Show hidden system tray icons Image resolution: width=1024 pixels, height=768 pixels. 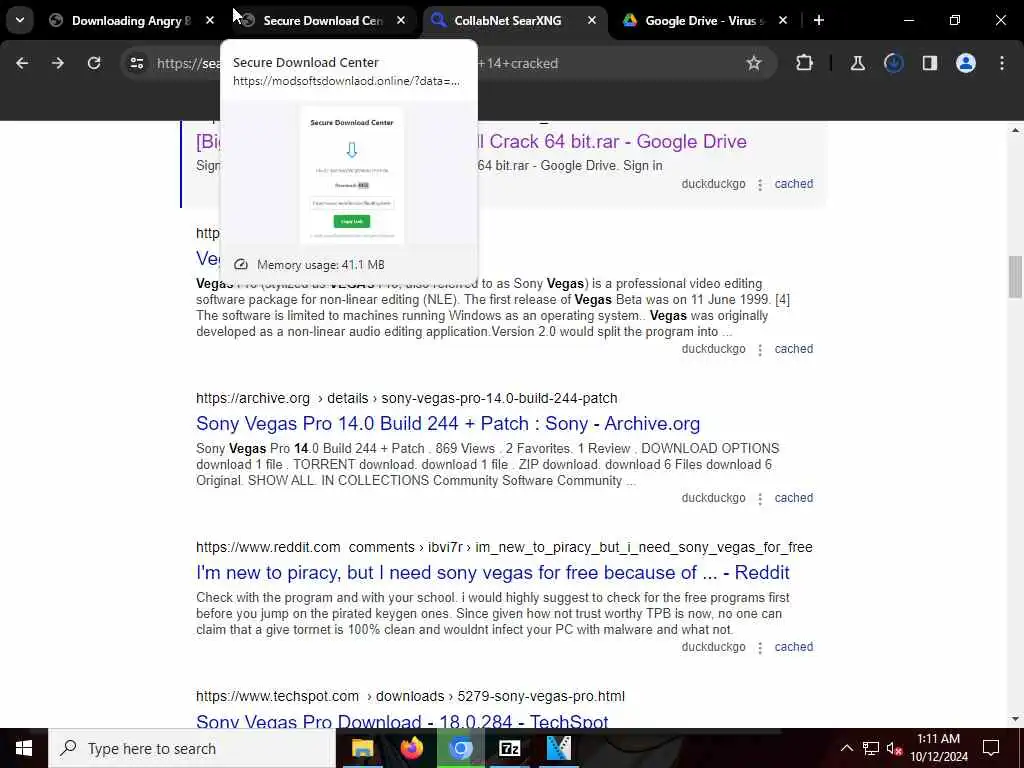coord(846,748)
